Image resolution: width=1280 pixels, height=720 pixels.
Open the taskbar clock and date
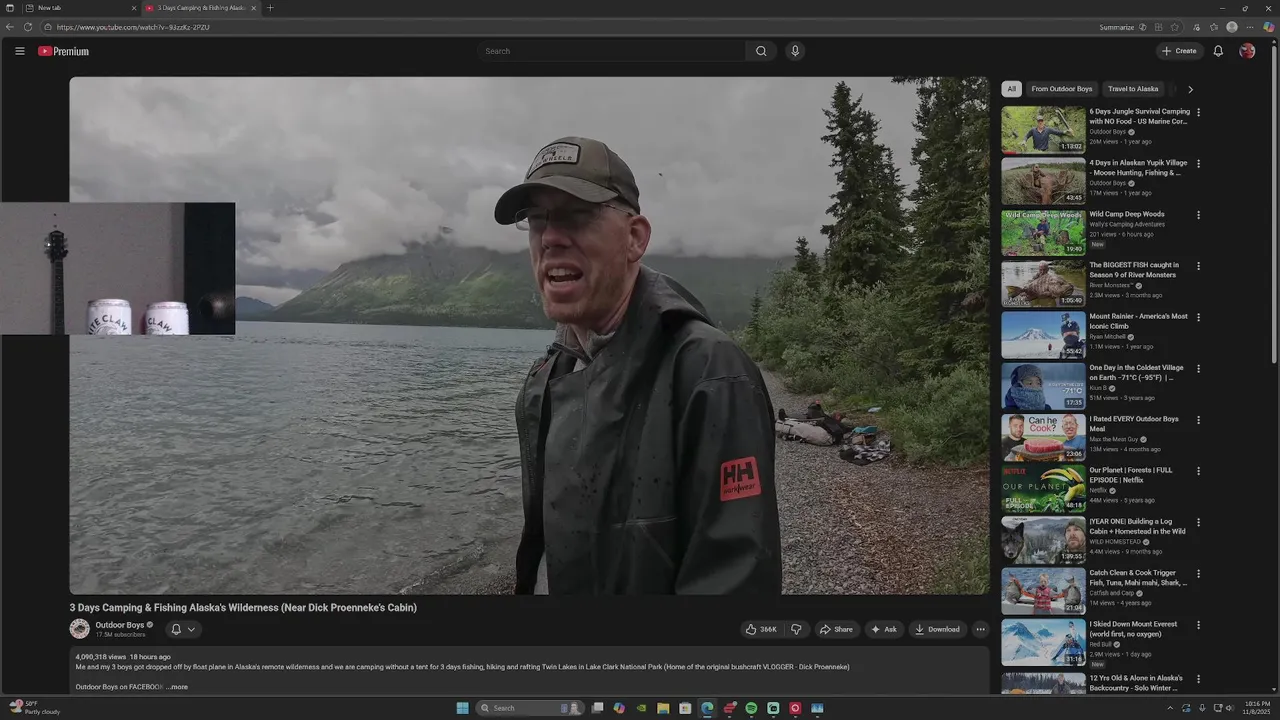click(1257, 708)
